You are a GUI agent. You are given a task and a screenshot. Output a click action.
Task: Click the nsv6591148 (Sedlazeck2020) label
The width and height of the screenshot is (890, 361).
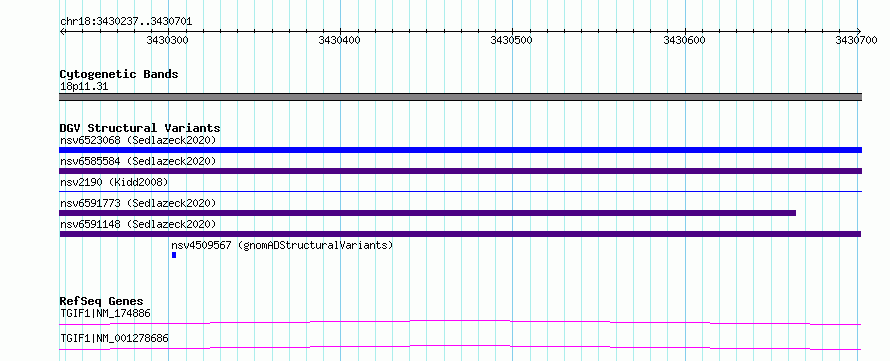pos(138,224)
